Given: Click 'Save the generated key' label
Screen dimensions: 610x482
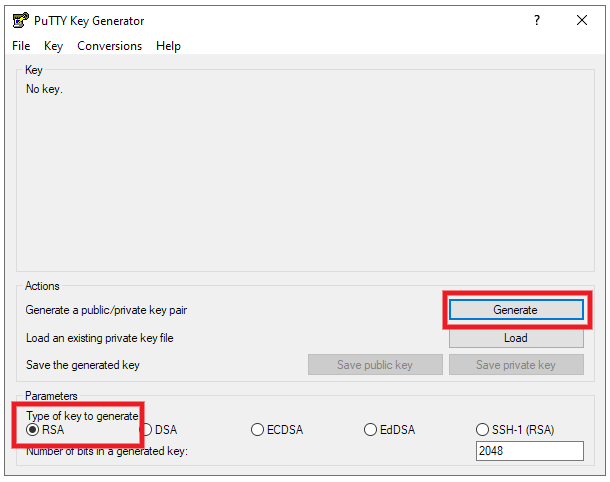Looking at the screenshot, I should (x=82, y=365).
